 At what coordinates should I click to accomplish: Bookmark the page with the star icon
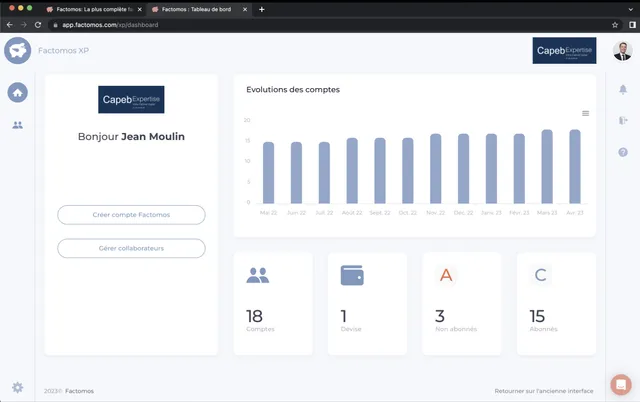(615, 24)
